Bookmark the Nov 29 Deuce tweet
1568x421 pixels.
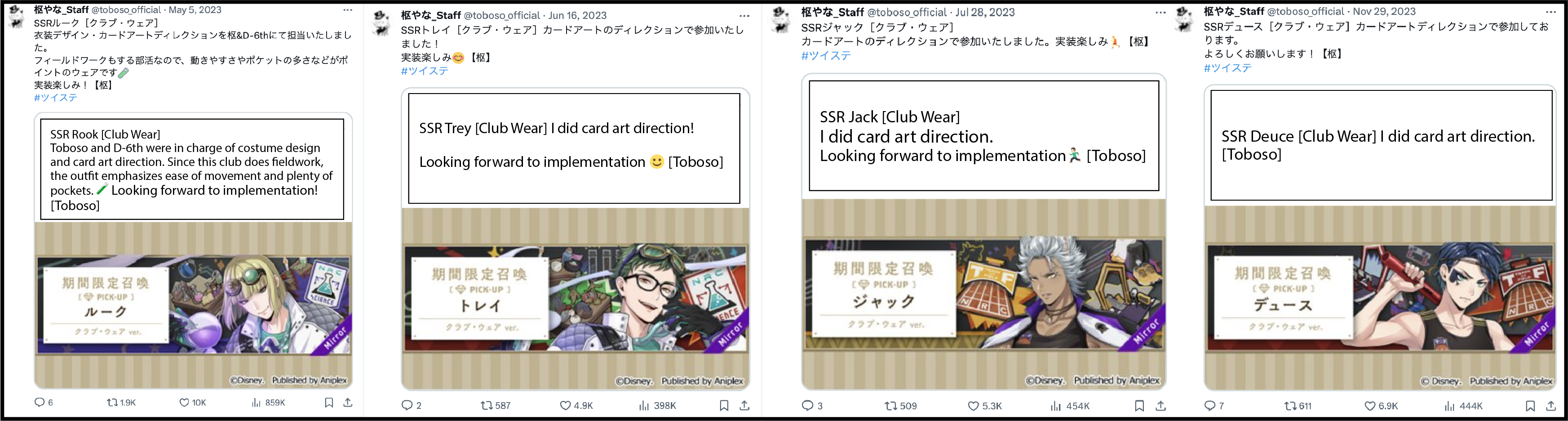[x=1530, y=406]
